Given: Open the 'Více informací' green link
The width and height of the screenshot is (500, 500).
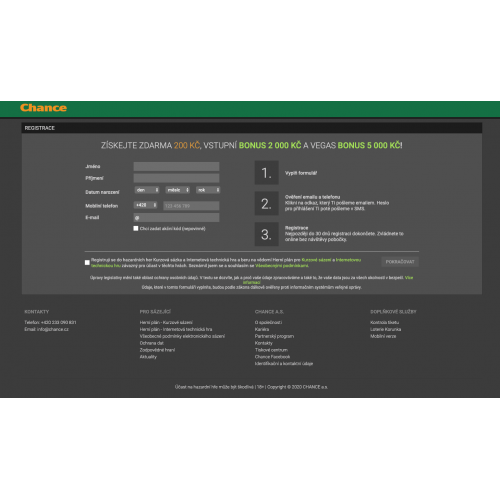Looking at the screenshot, I should [x=409, y=278].
